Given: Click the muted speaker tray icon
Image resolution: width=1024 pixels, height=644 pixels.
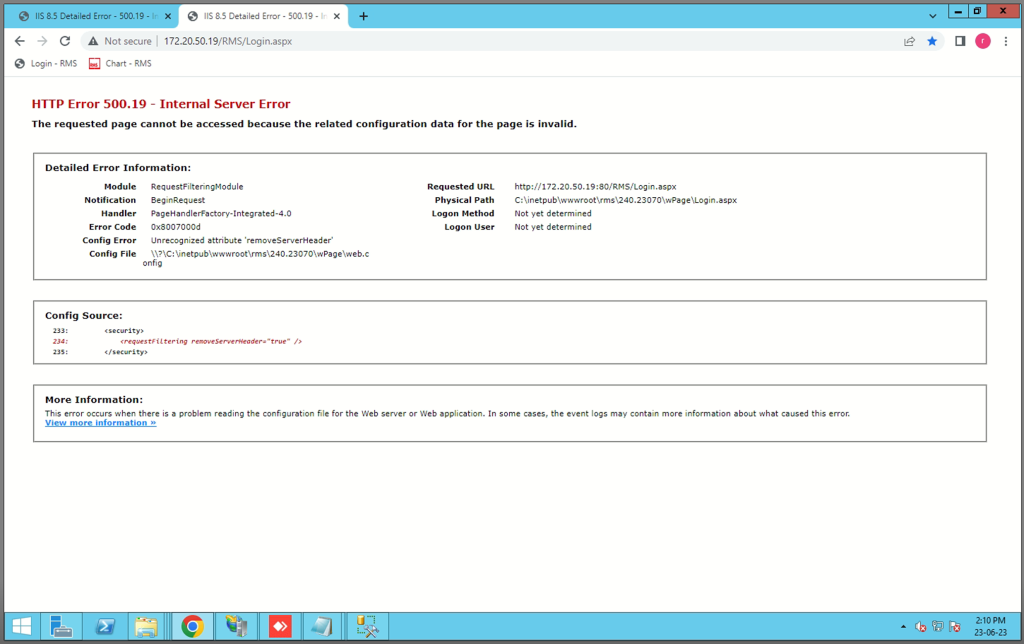Looking at the screenshot, I should pos(920,627).
